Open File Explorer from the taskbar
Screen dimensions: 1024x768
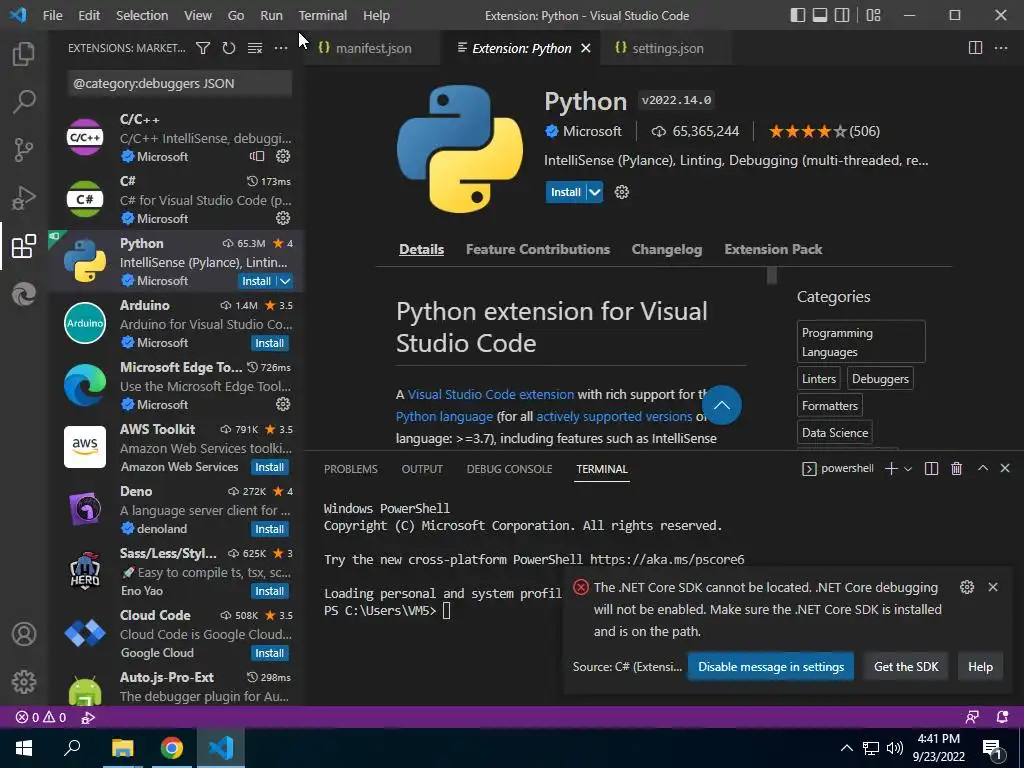(x=122, y=748)
